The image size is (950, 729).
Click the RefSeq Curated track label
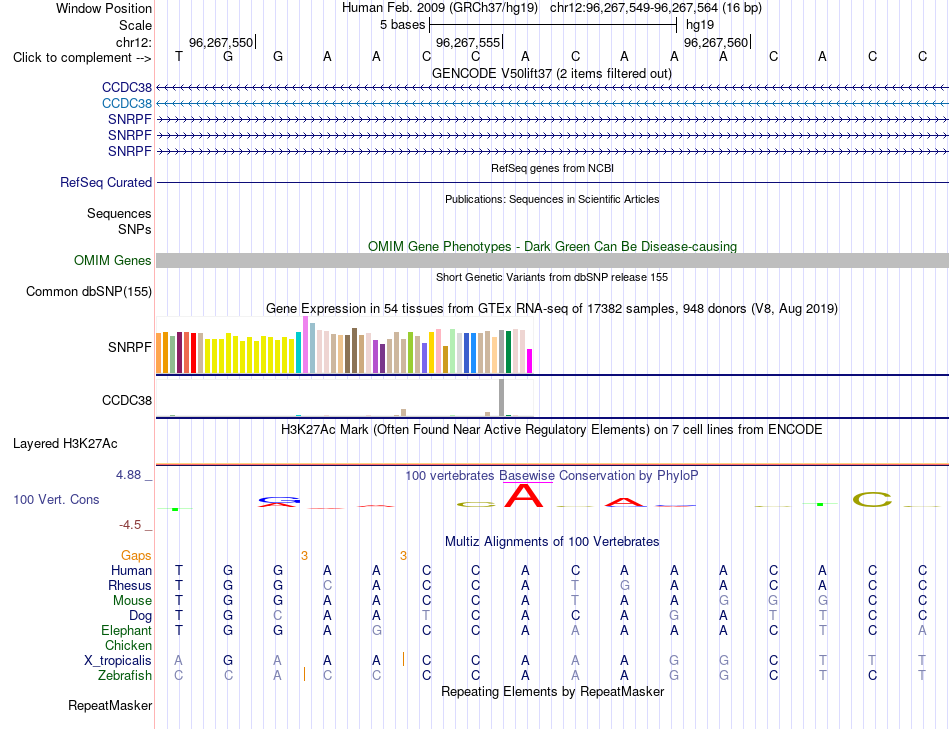[106, 182]
